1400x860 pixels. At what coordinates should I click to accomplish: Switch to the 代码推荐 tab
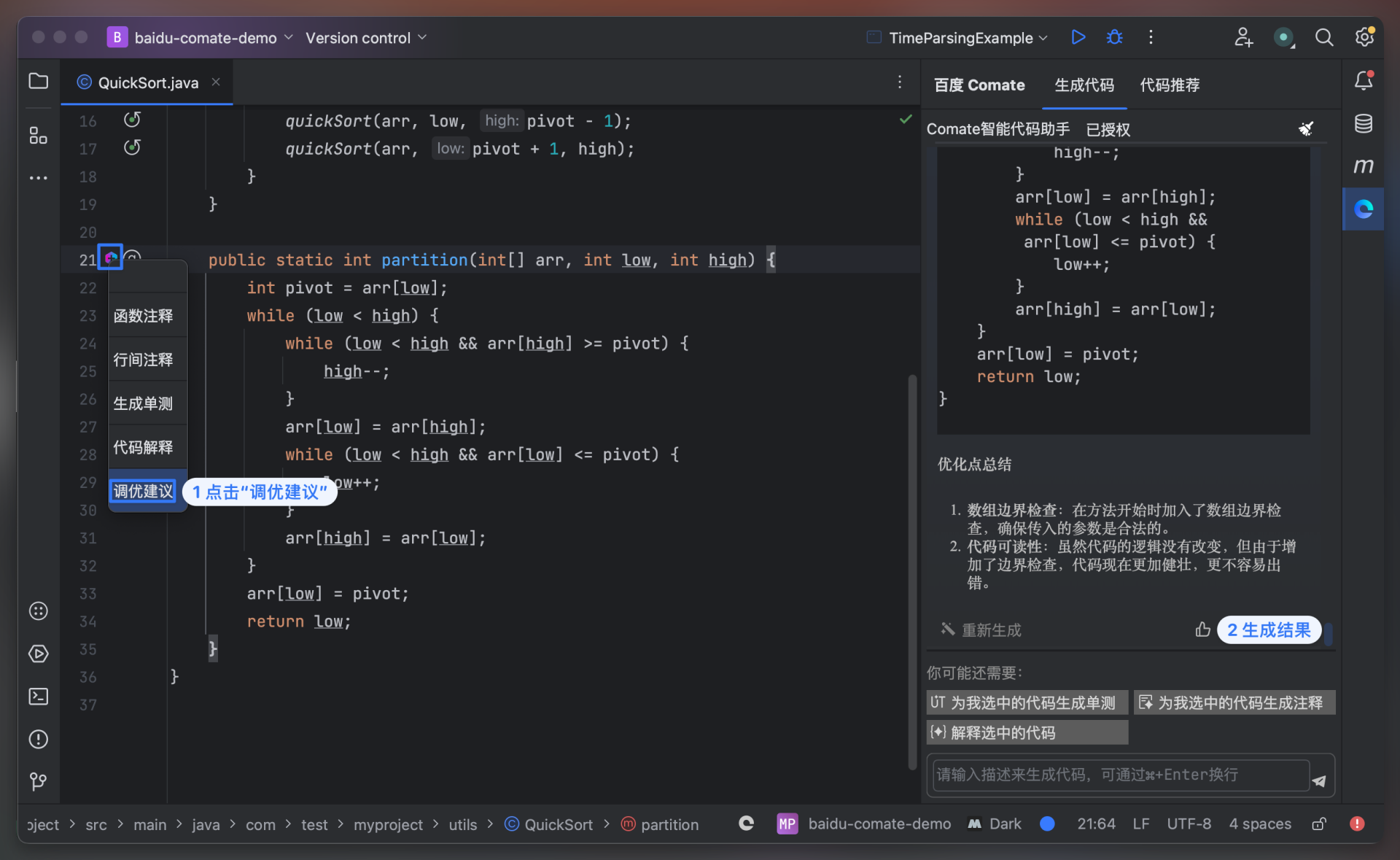click(x=1169, y=85)
